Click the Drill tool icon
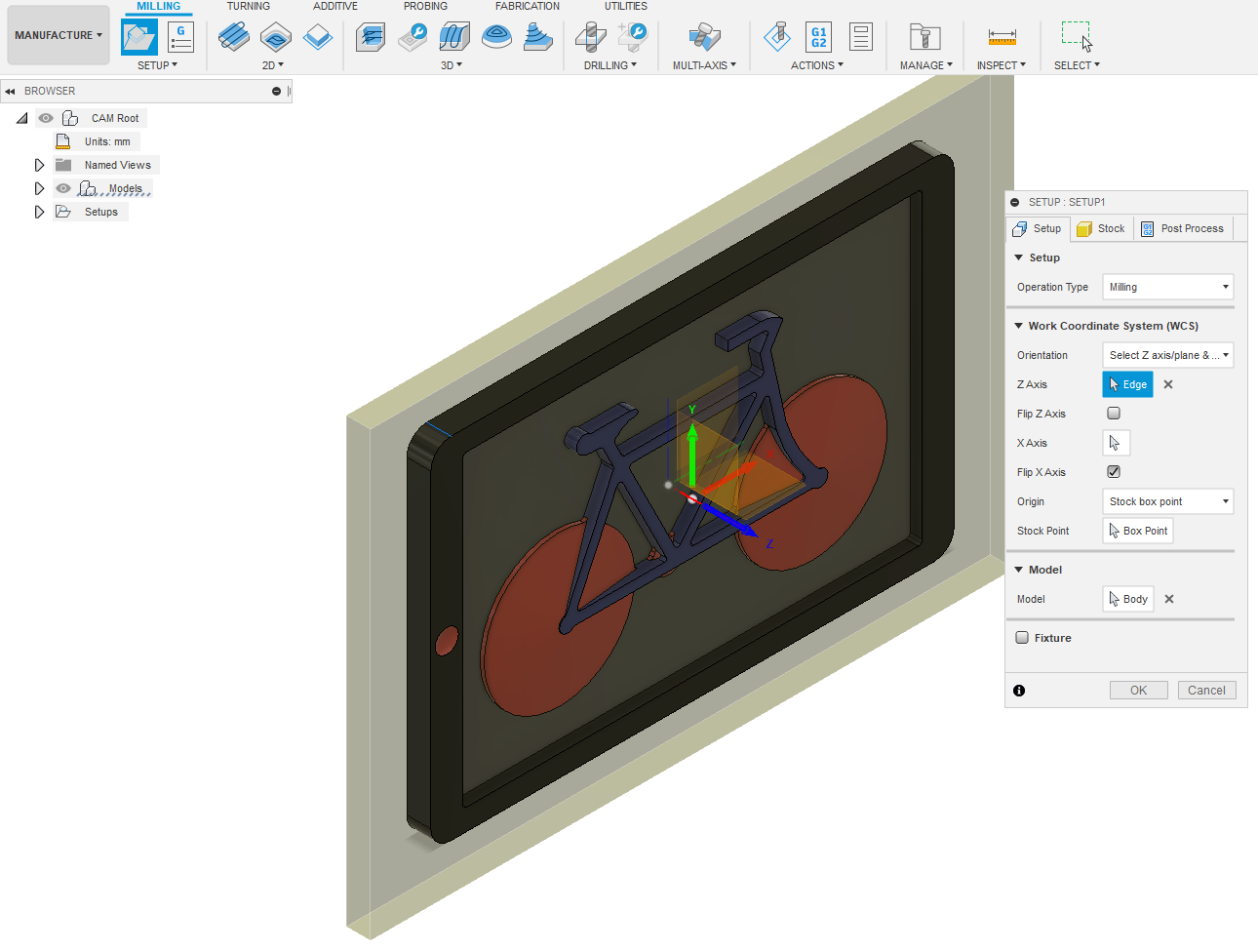This screenshot has width=1258, height=952. tap(591, 37)
